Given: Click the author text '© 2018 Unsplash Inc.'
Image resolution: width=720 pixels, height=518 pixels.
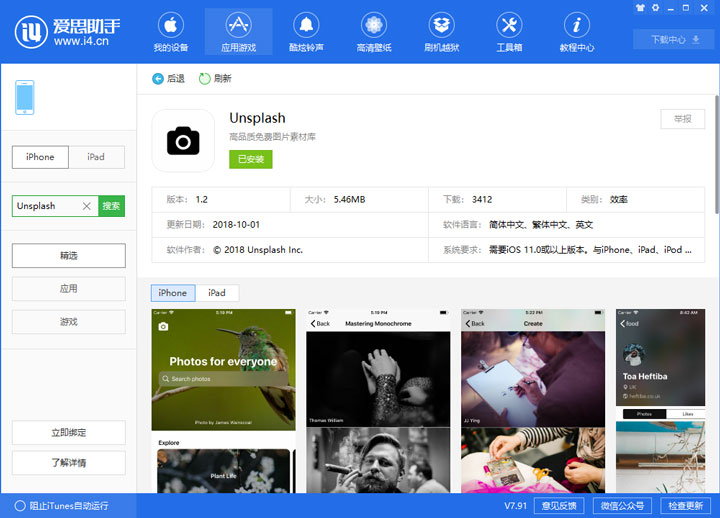Looking at the screenshot, I should 258,250.
